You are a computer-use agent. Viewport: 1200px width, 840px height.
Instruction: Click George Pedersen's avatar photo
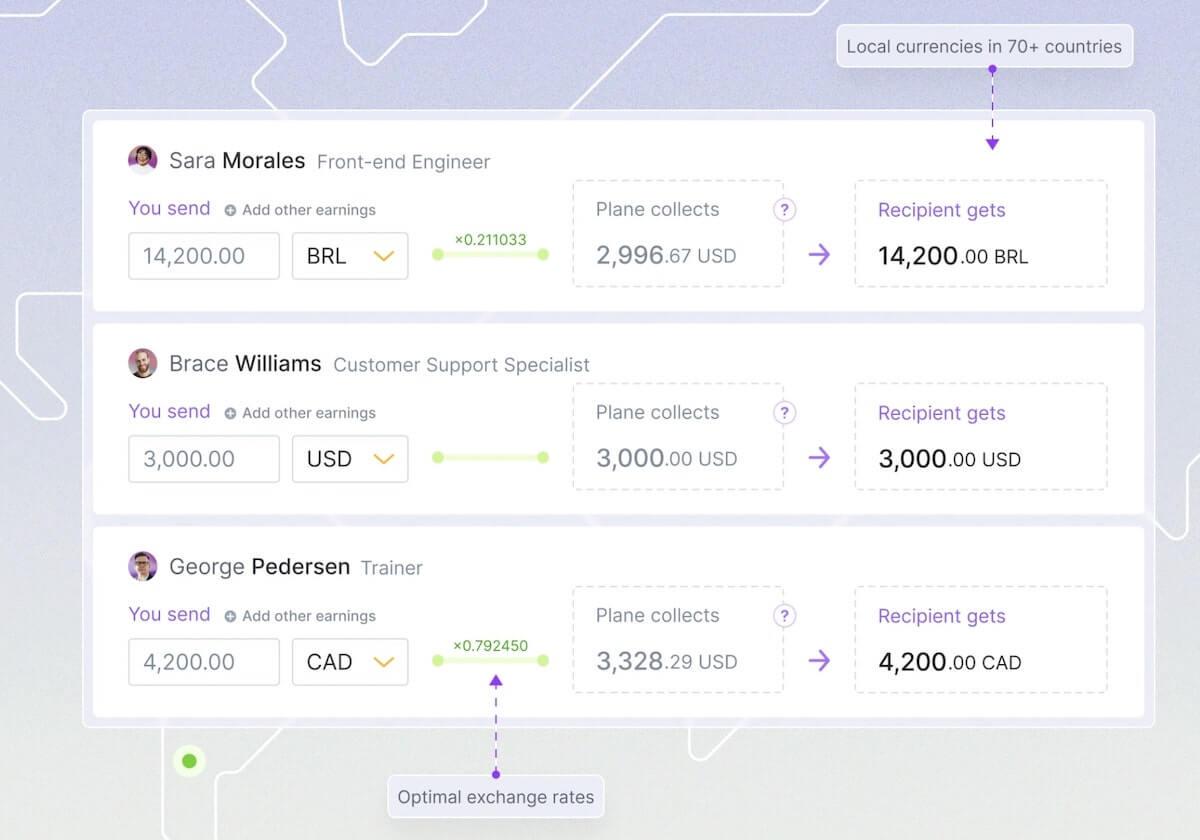pos(143,567)
